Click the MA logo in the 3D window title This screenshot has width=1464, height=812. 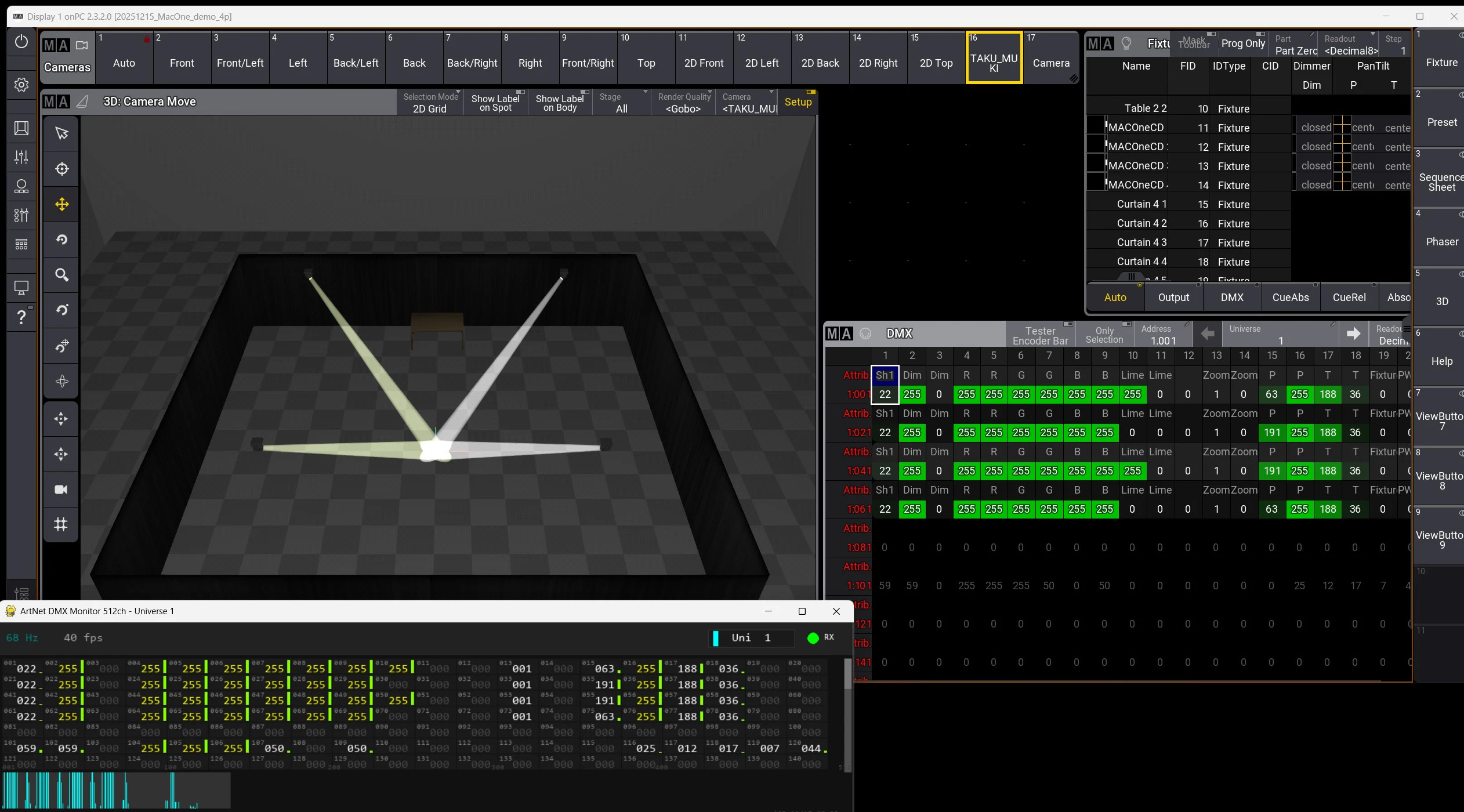pos(56,102)
